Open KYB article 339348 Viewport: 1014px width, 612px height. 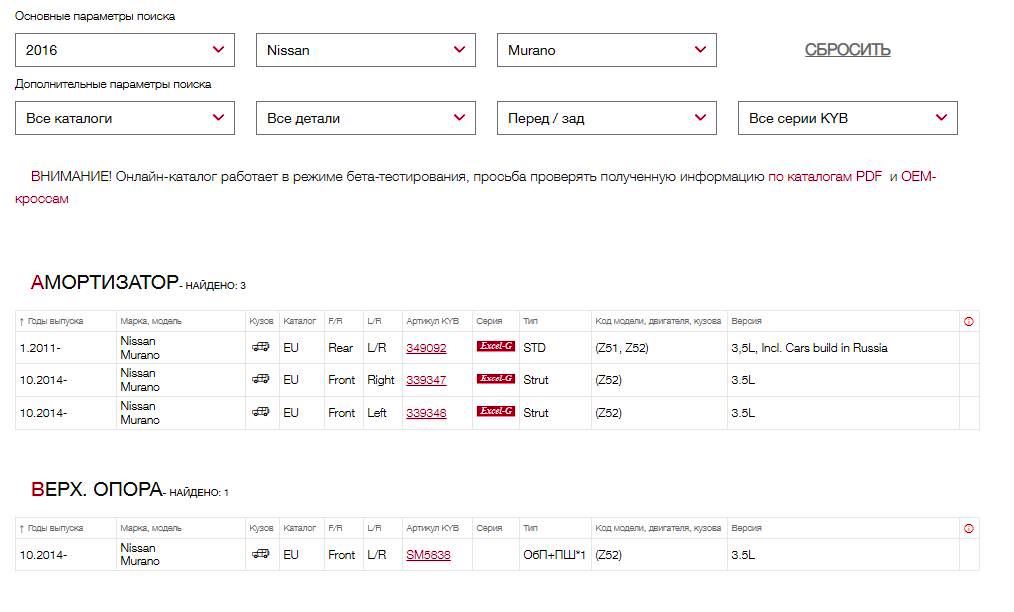tap(426, 413)
